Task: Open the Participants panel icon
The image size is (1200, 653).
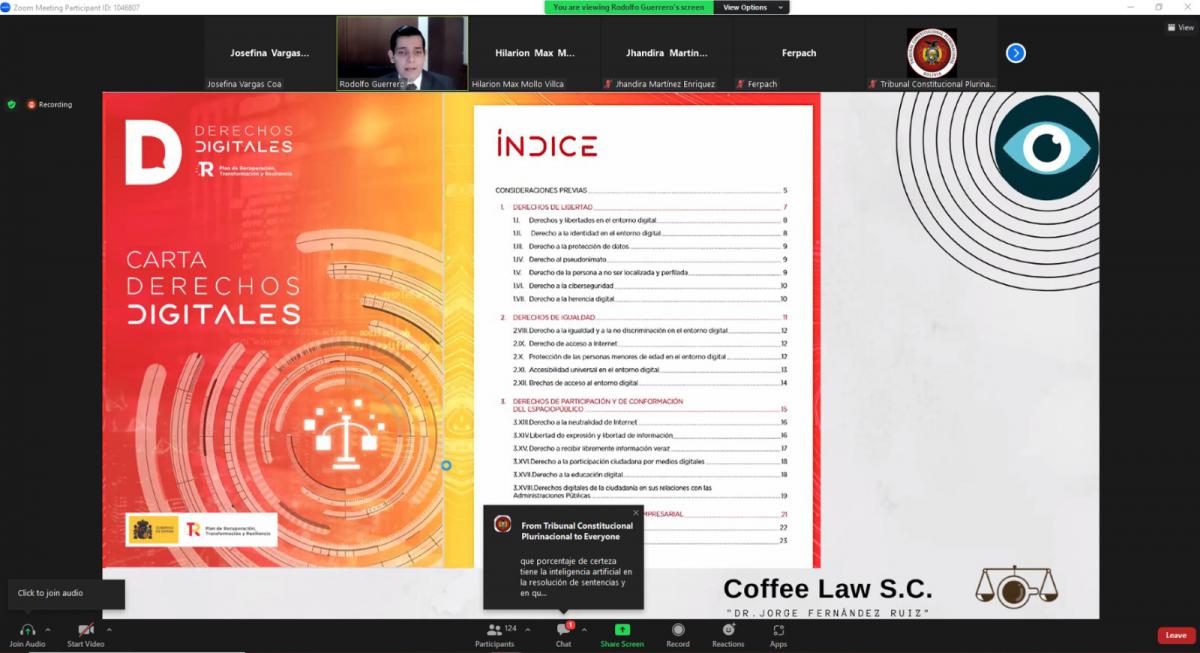Action: (x=494, y=630)
